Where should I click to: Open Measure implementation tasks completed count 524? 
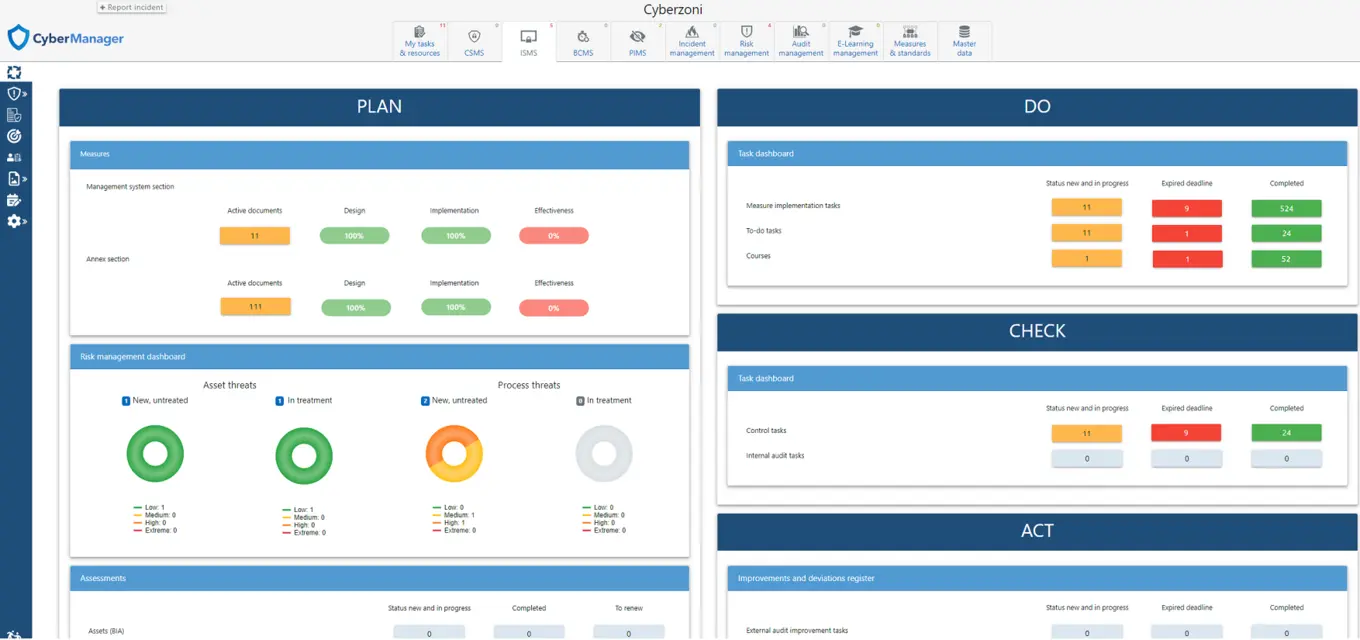[1287, 208]
